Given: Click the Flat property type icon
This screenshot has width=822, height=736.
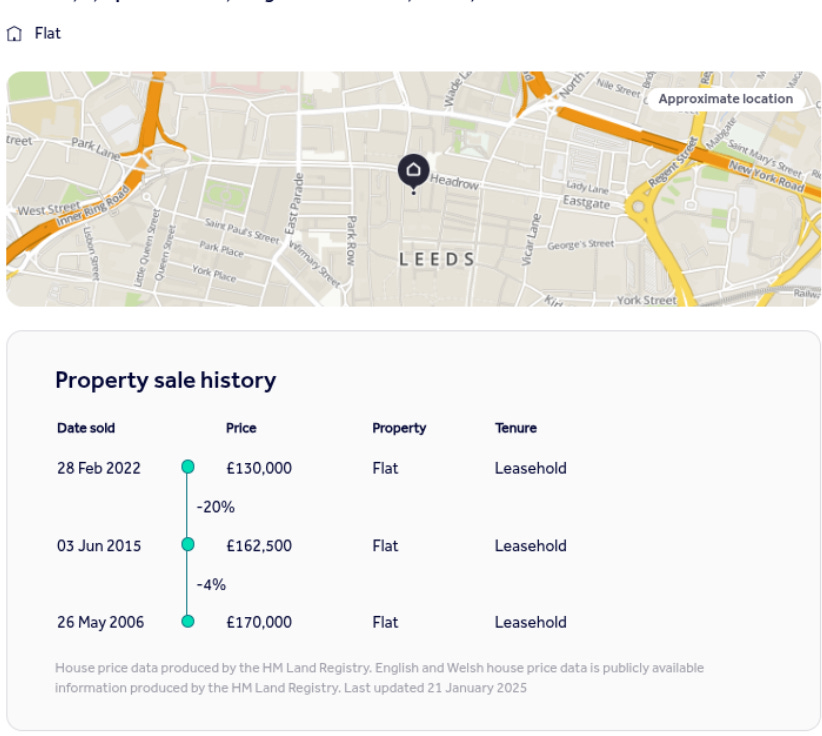Looking at the screenshot, I should tap(14, 34).
